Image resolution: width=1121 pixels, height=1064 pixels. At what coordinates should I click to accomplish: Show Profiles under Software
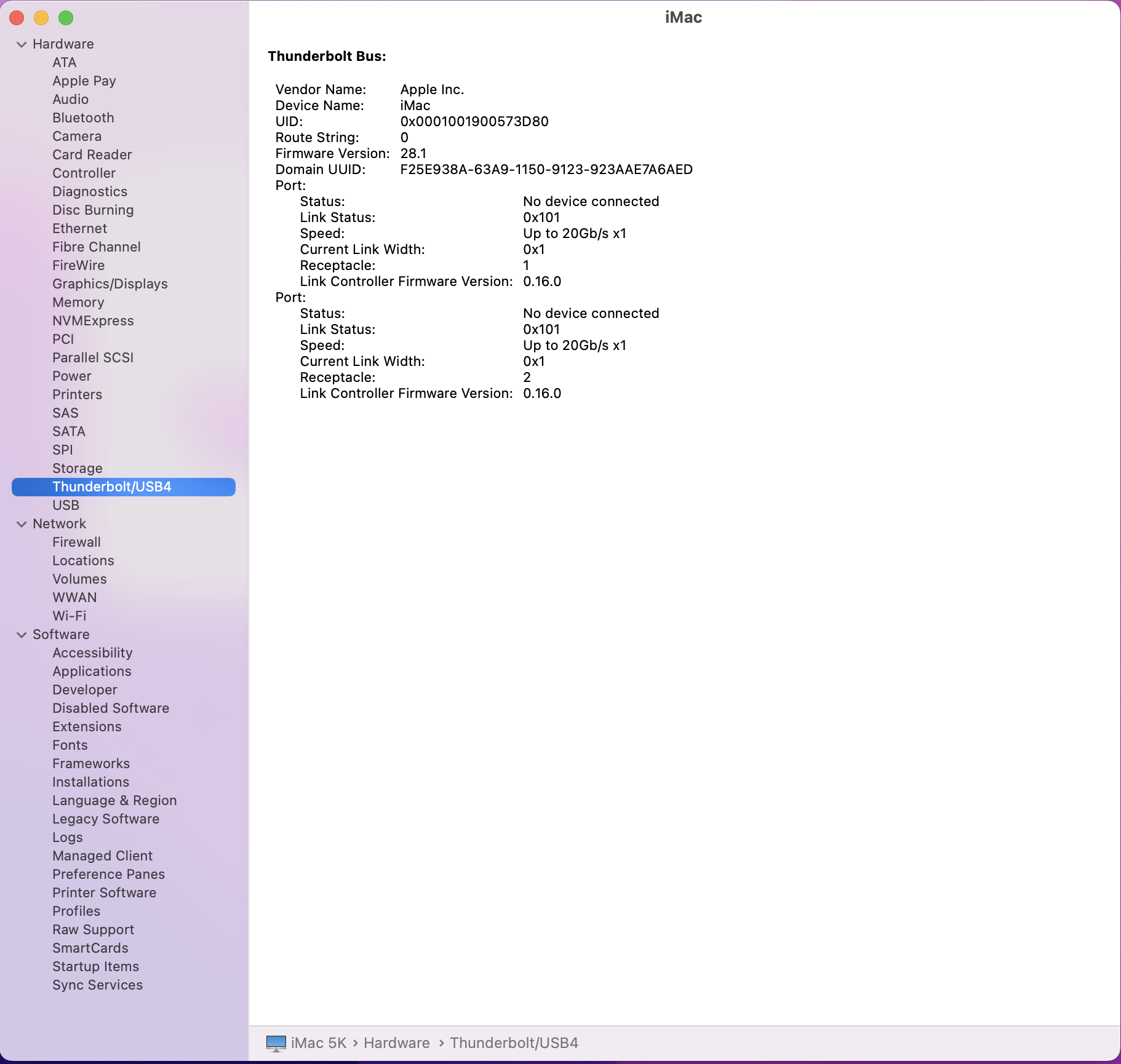pyautogui.click(x=76, y=911)
